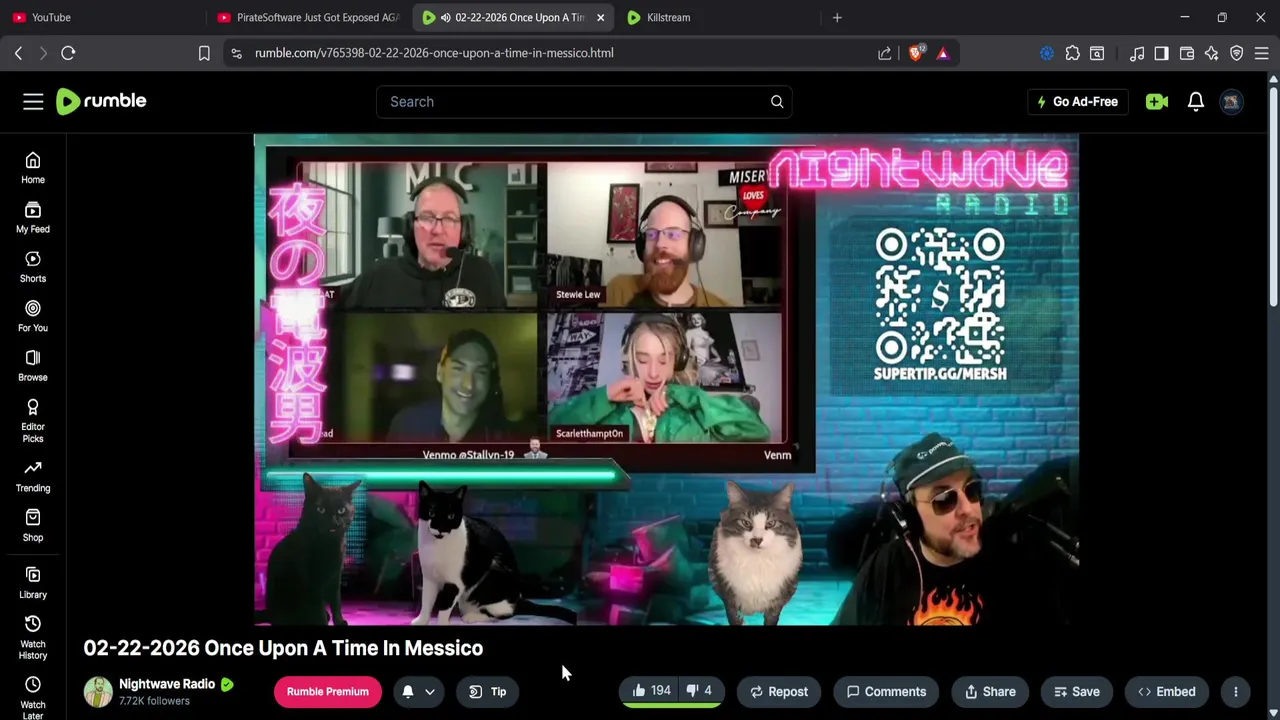Open a new browser tab
Viewport: 1280px width, 720px height.
click(837, 17)
